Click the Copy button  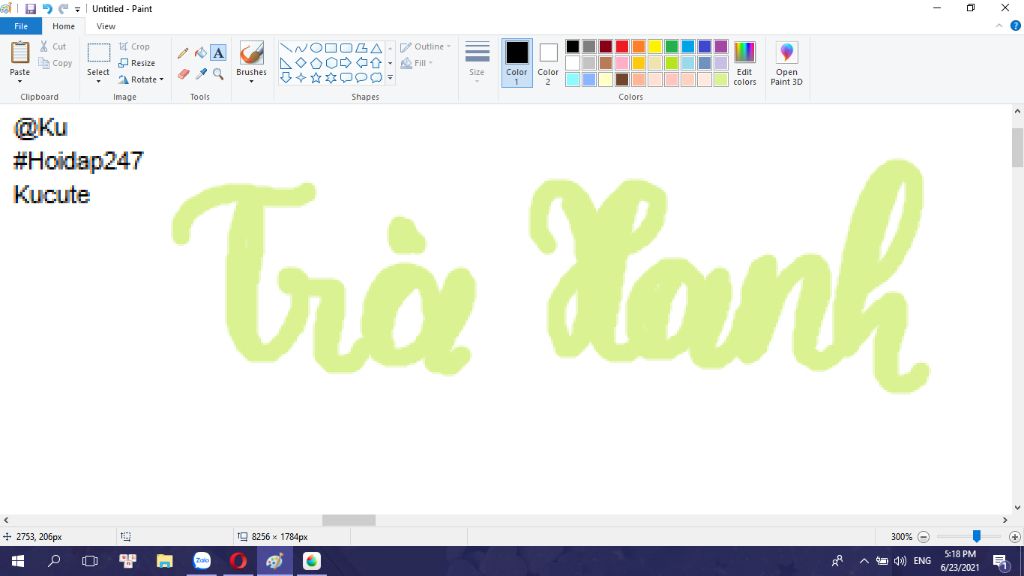pyautogui.click(x=56, y=63)
